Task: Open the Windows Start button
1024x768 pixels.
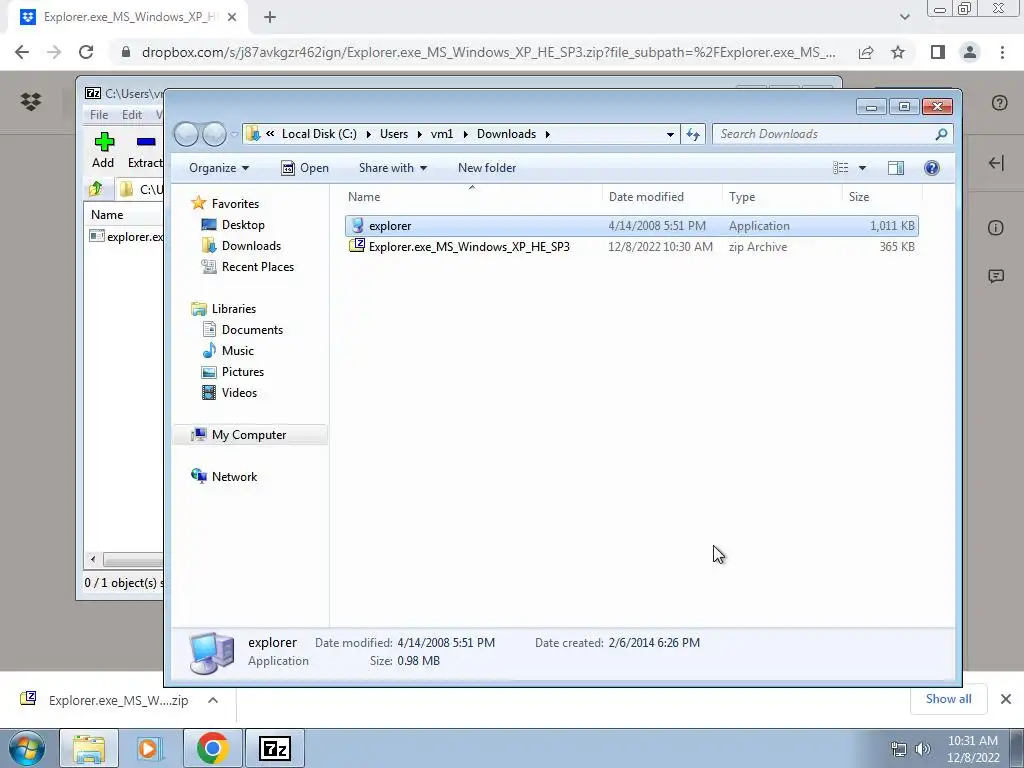Action: pos(26,748)
